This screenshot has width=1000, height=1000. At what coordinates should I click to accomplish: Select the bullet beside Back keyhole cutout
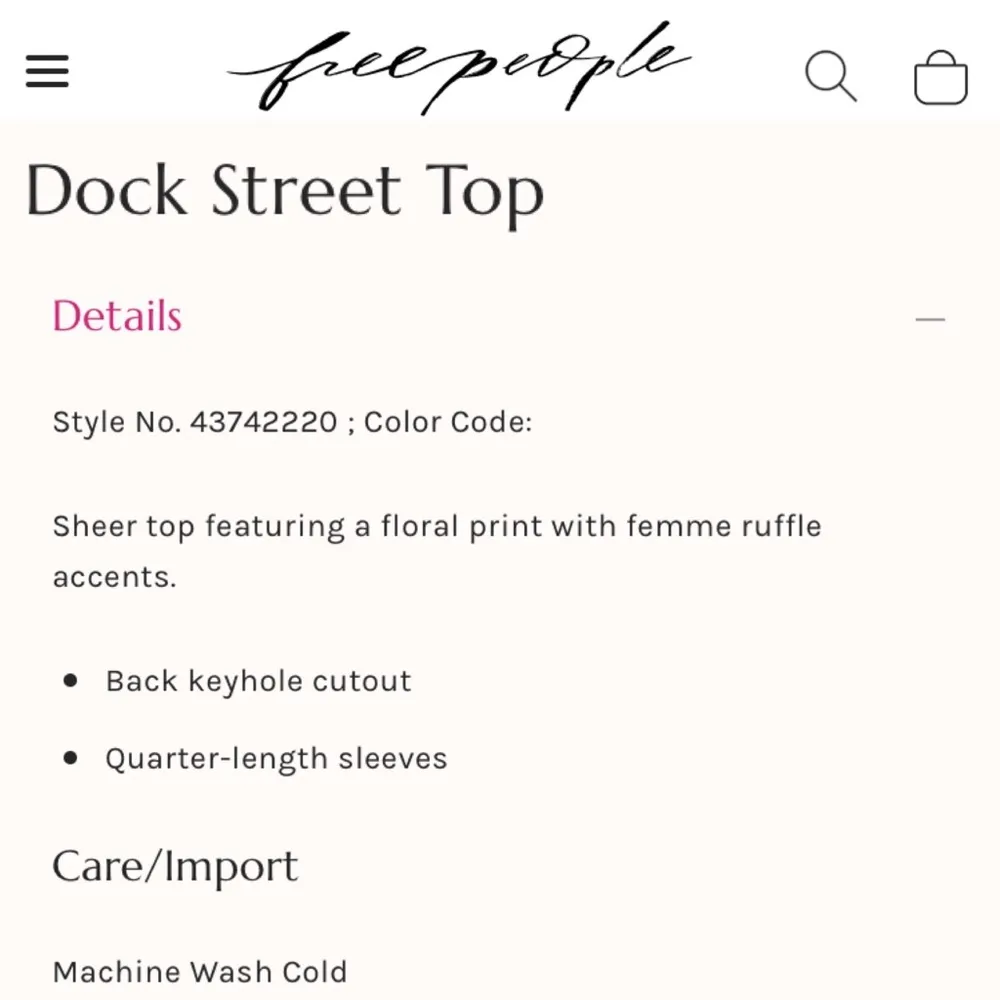click(68, 680)
